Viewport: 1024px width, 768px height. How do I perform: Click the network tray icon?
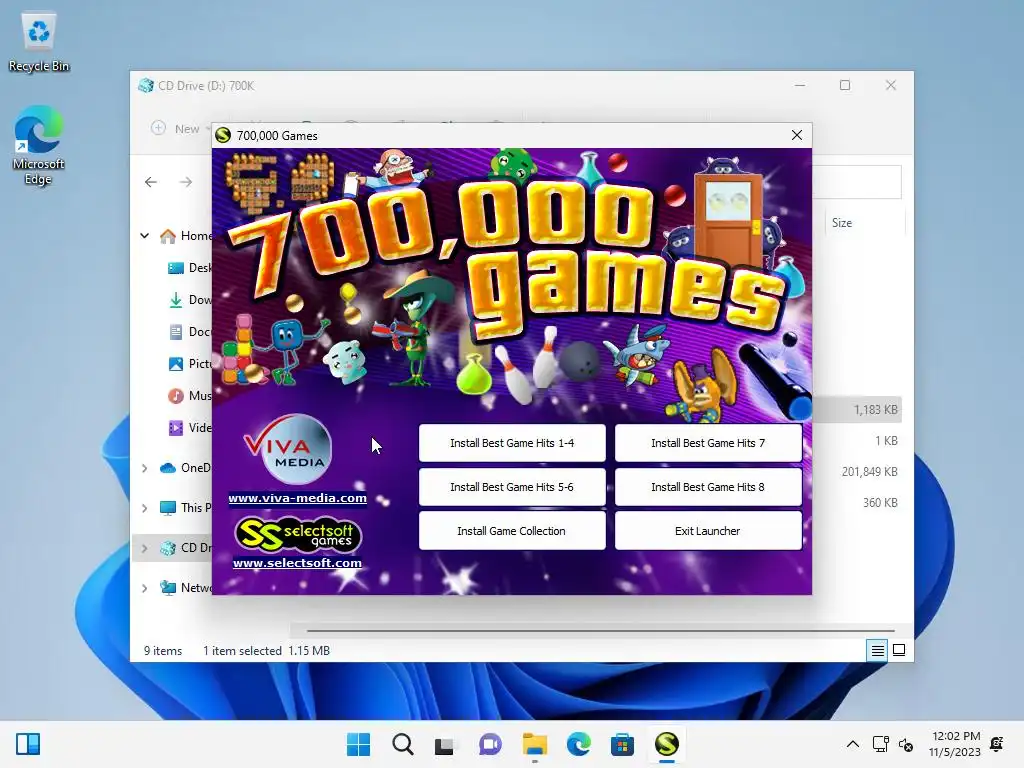pyautogui.click(x=880, y=744)
